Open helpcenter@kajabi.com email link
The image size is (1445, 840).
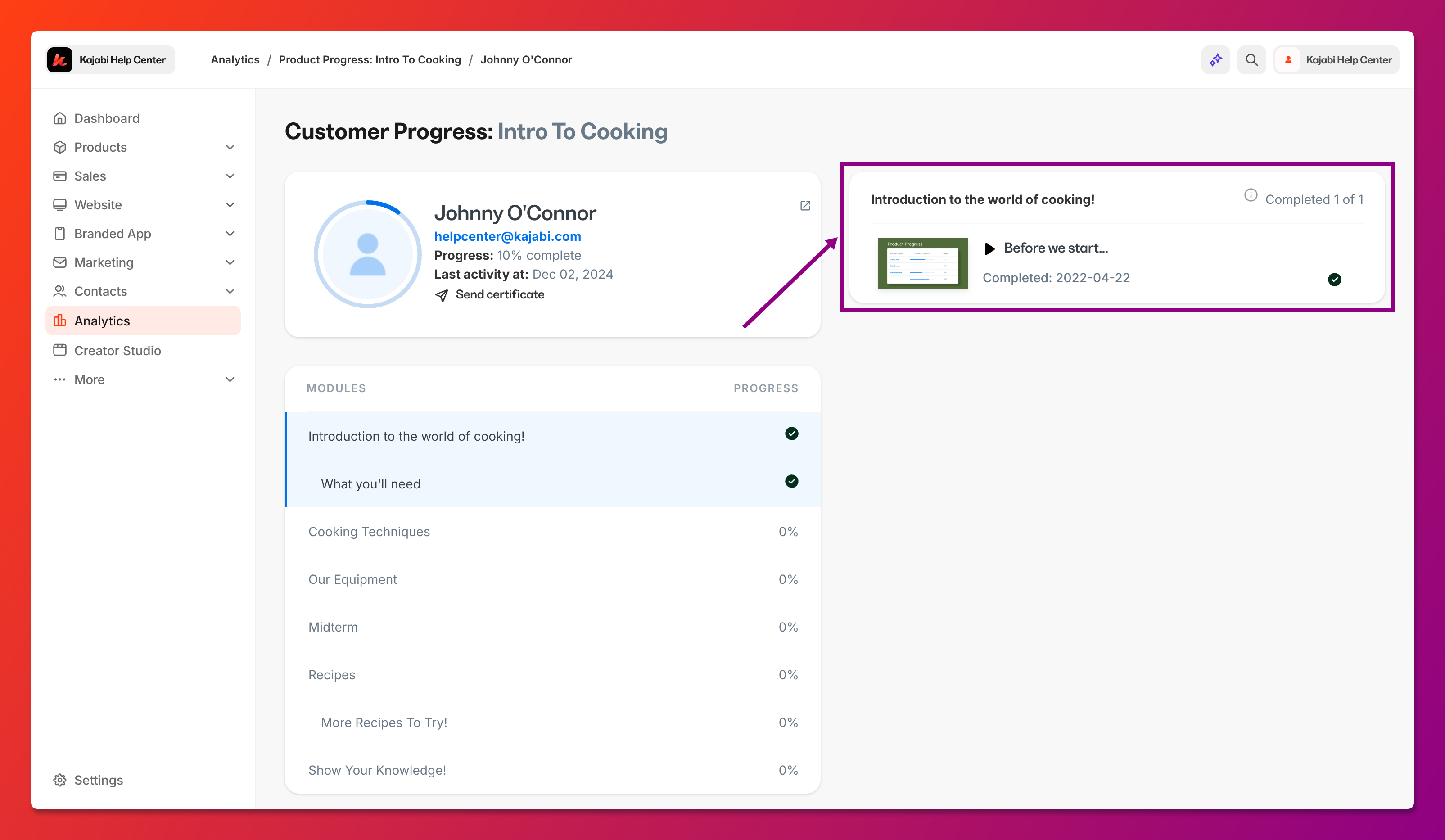click(x=507, y=236)
